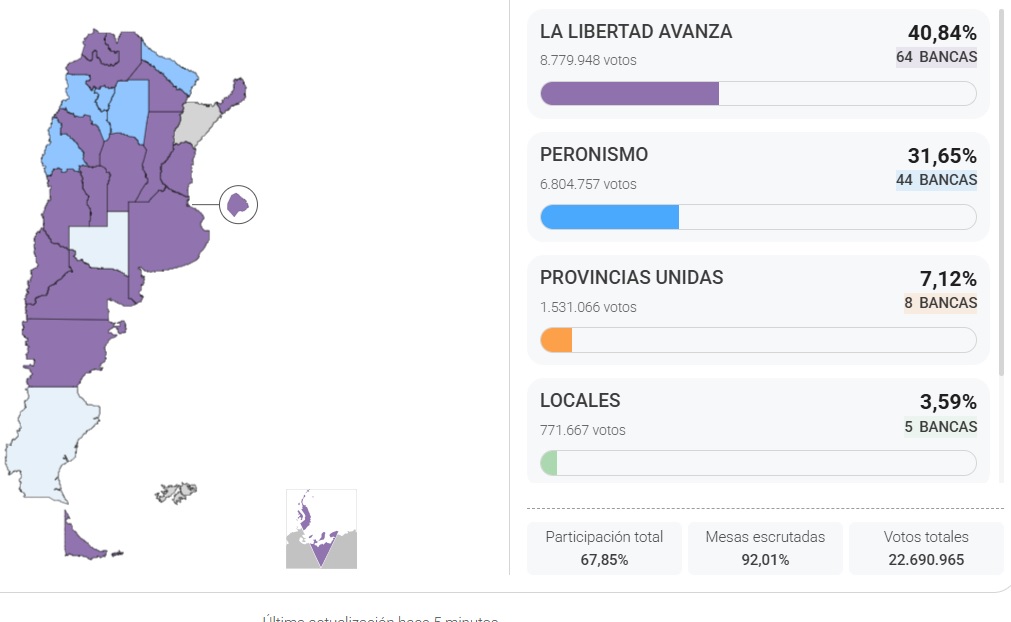Screen dimensions: 1011x622
Task: Click the pale La Pampa province
Action: tap(99, 241)
